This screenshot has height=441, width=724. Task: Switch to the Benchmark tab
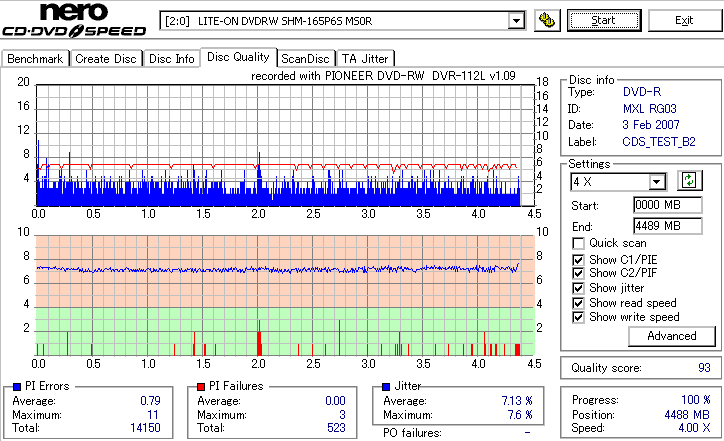tap(35, 59)
